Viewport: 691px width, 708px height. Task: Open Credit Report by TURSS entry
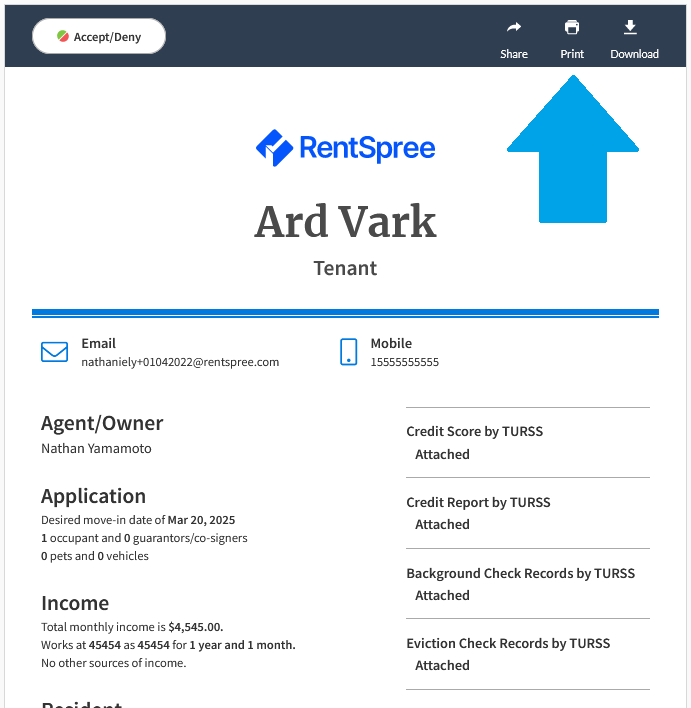coord(478,502)
